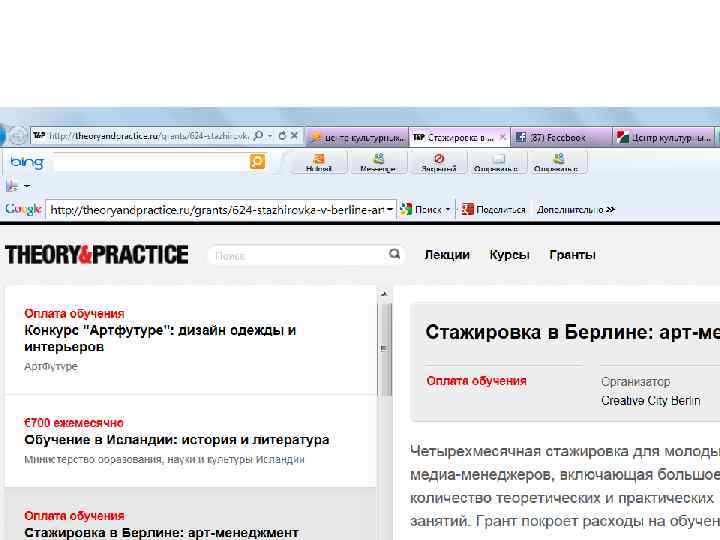Open dropdown arrow next to address bar magnifier

click(x=270, y=136)
